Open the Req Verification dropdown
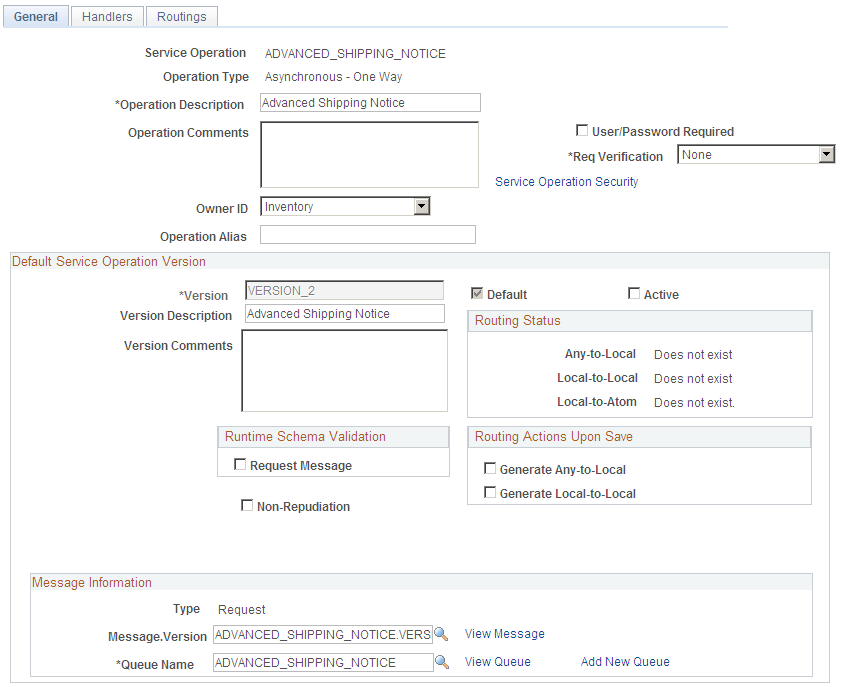This screenshot has height=687, width=845. tap(827, 154)
